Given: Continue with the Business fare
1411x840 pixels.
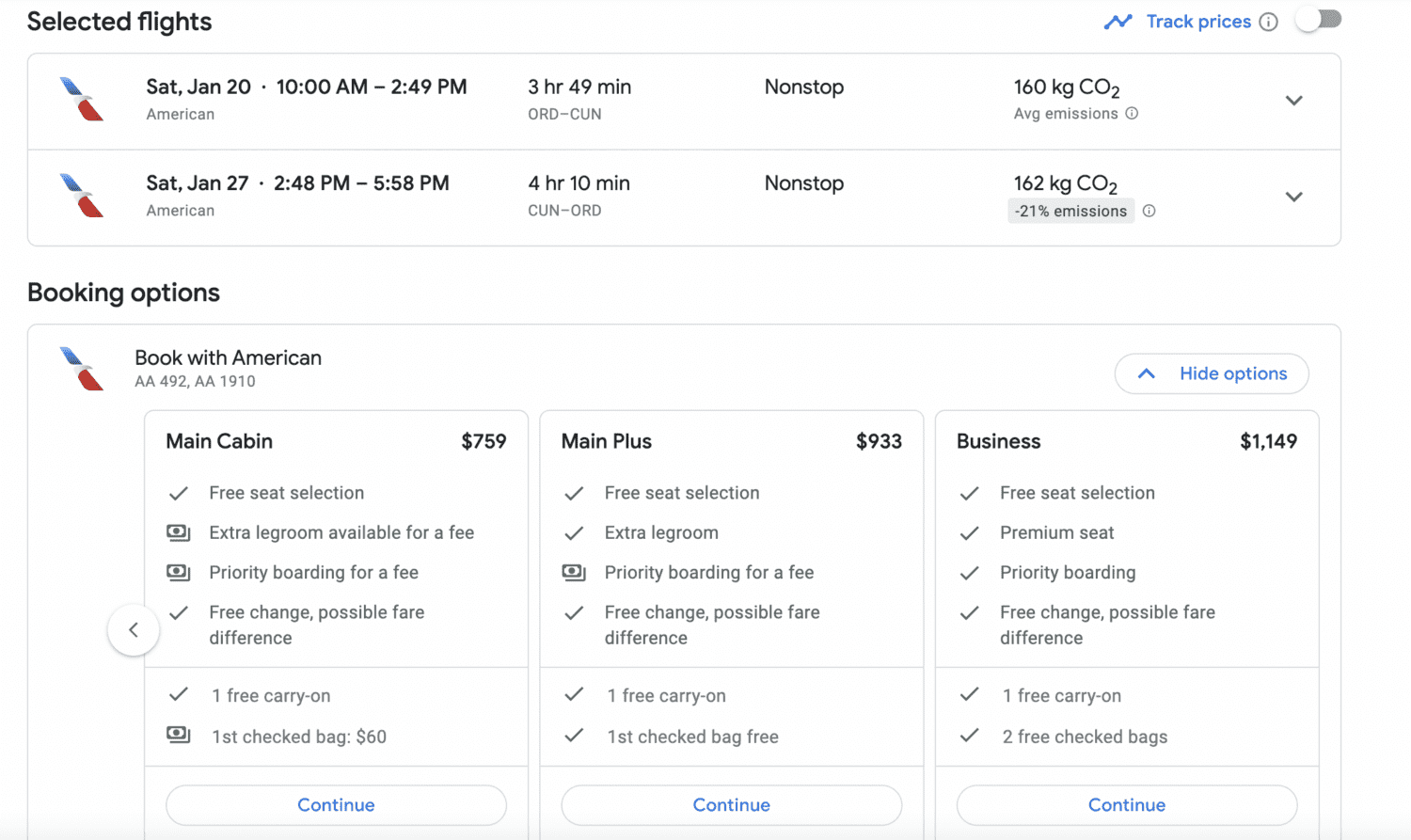Looking at the screenshot, I should (x=1126, y=805).
